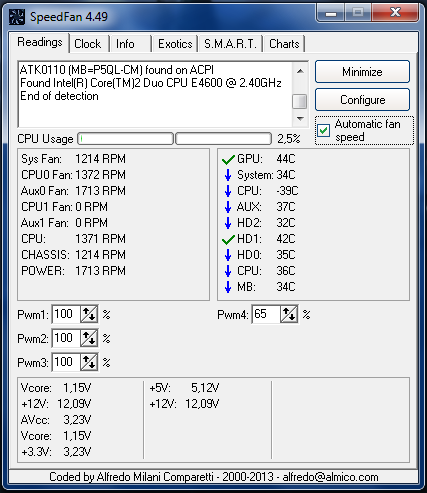
Task: Click the 'Aux0 Fan: 1713 RPM' reading
Action: point(73,191)
